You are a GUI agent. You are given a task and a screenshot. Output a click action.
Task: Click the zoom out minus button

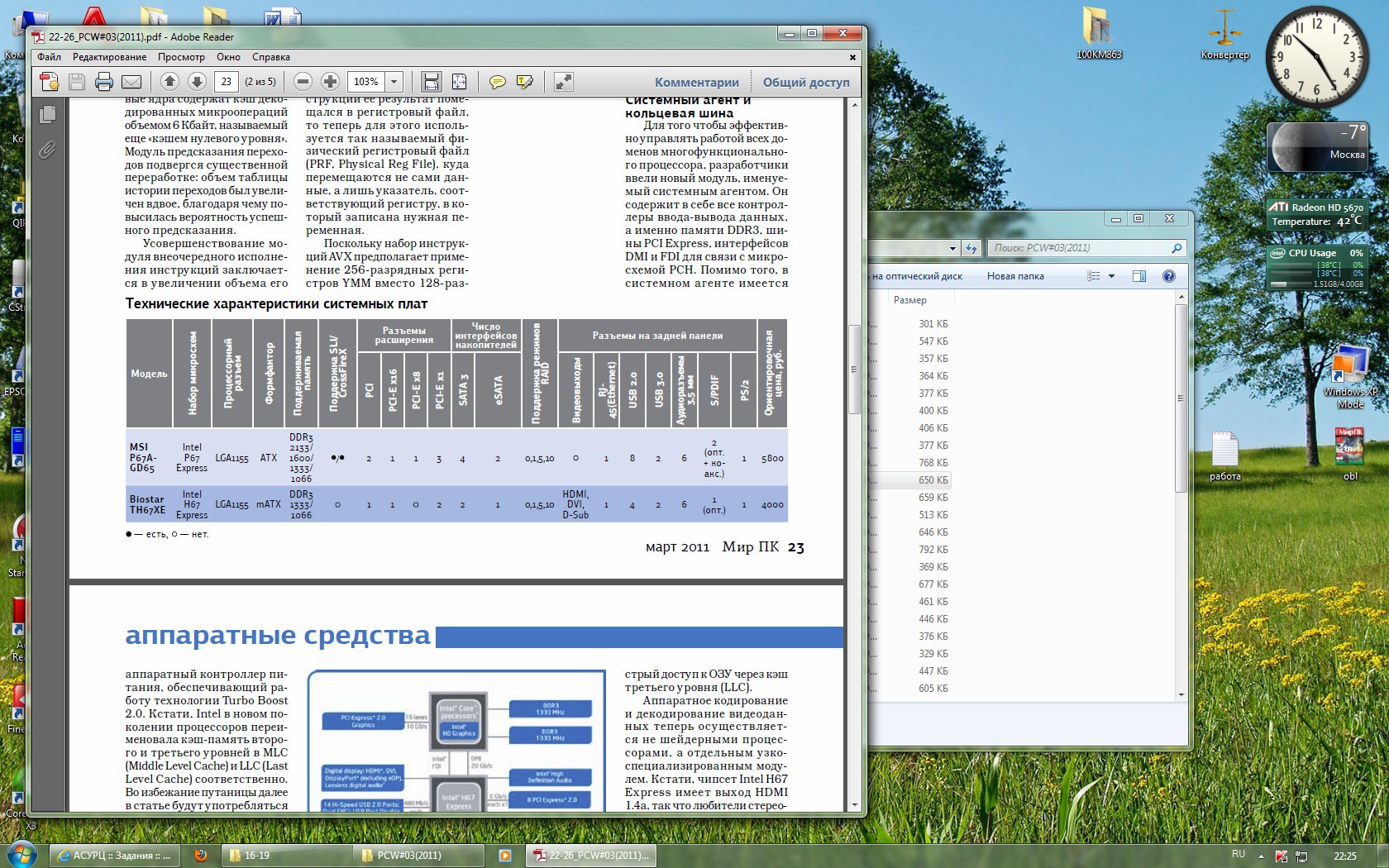[x=303, y=82]
